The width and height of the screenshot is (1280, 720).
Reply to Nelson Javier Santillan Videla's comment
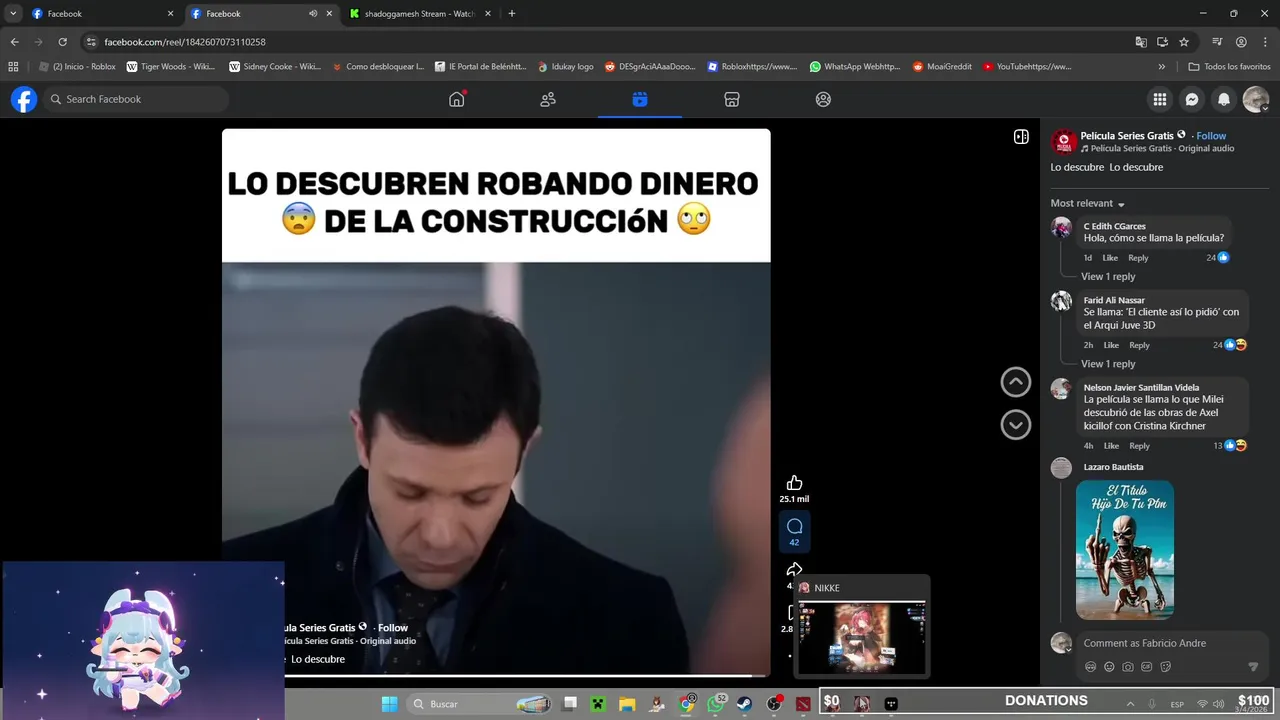(x=1139, y=446)
